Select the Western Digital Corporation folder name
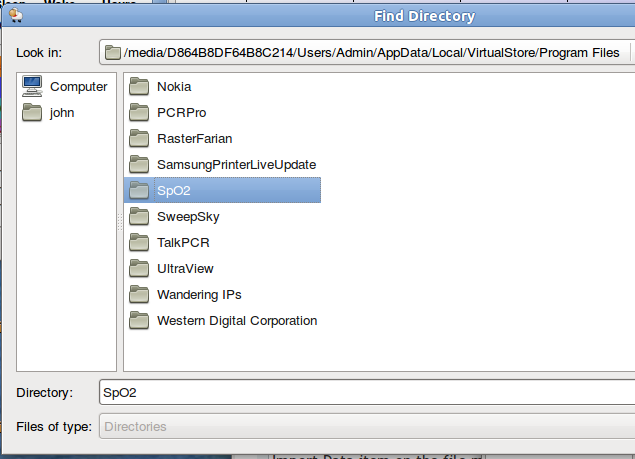This screenshot has height=459, width=635. point(237,320)
